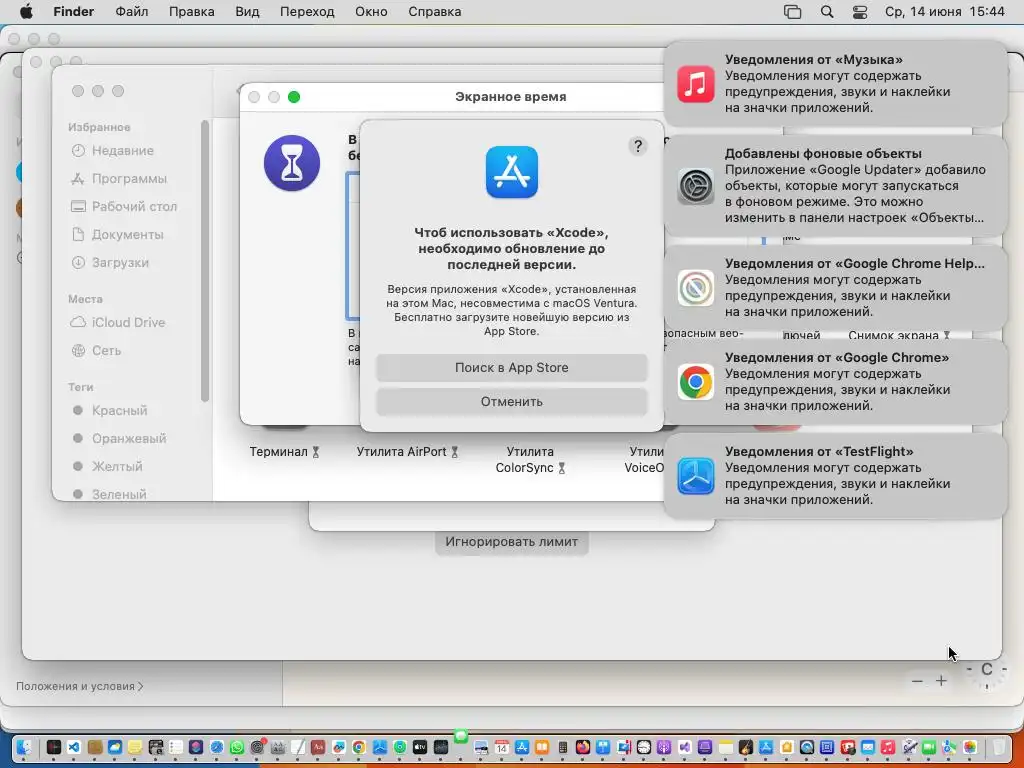
Task: Launch GarageBand from the Dock
Action: (x=746, y=747)
